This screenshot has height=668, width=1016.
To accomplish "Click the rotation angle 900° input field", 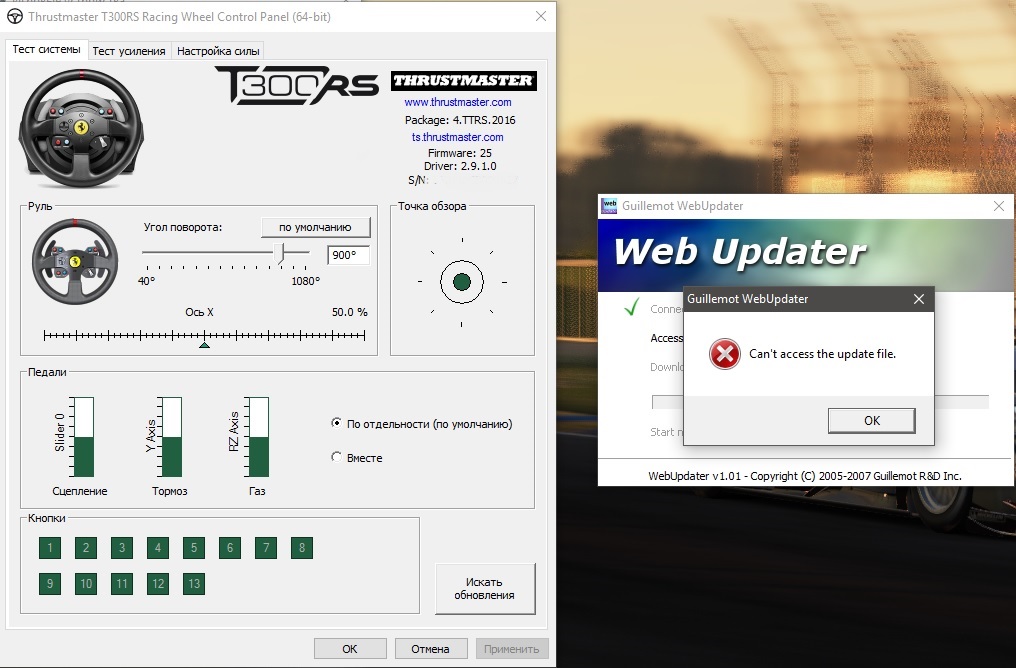I will point(348,255).
